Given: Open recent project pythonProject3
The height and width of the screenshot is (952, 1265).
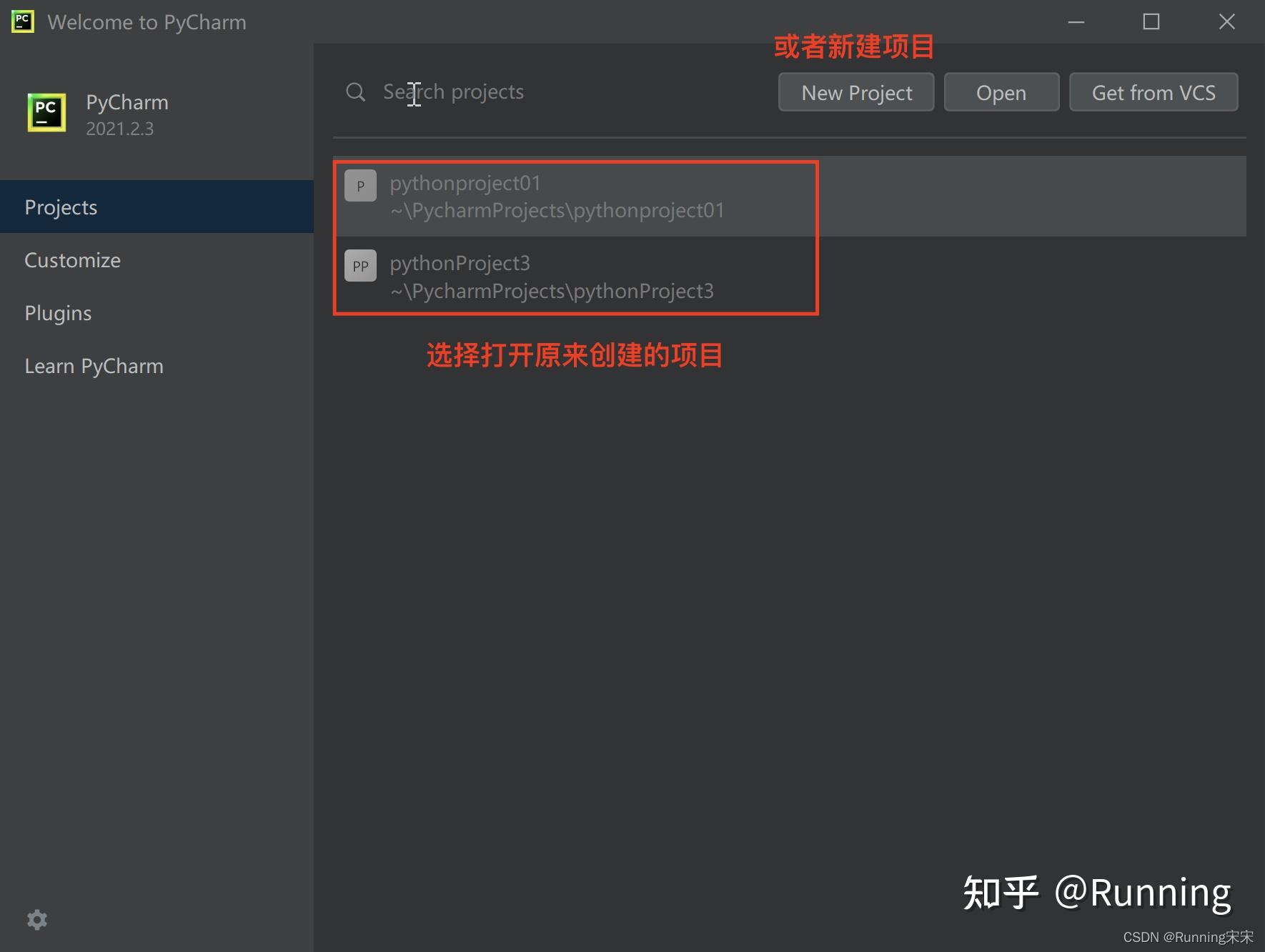Looking at the screenshot, I should [x=790, y=277].
